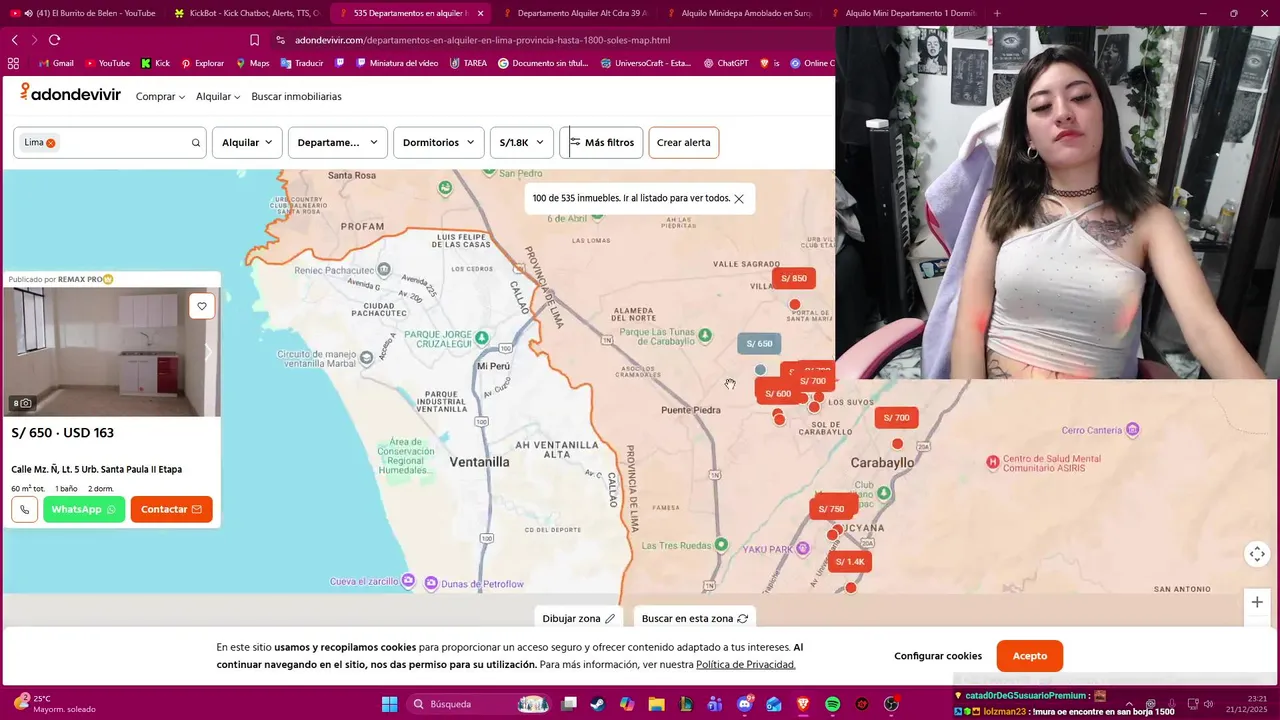Click the adondevivir logo
This screenshot has width=1280, height=720.
(70, 93)
